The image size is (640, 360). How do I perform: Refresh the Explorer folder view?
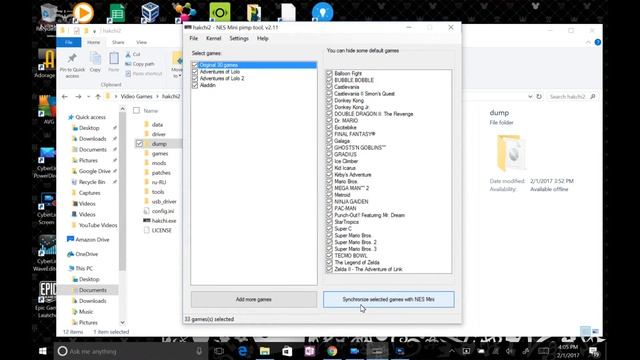(x=539, y=97)
